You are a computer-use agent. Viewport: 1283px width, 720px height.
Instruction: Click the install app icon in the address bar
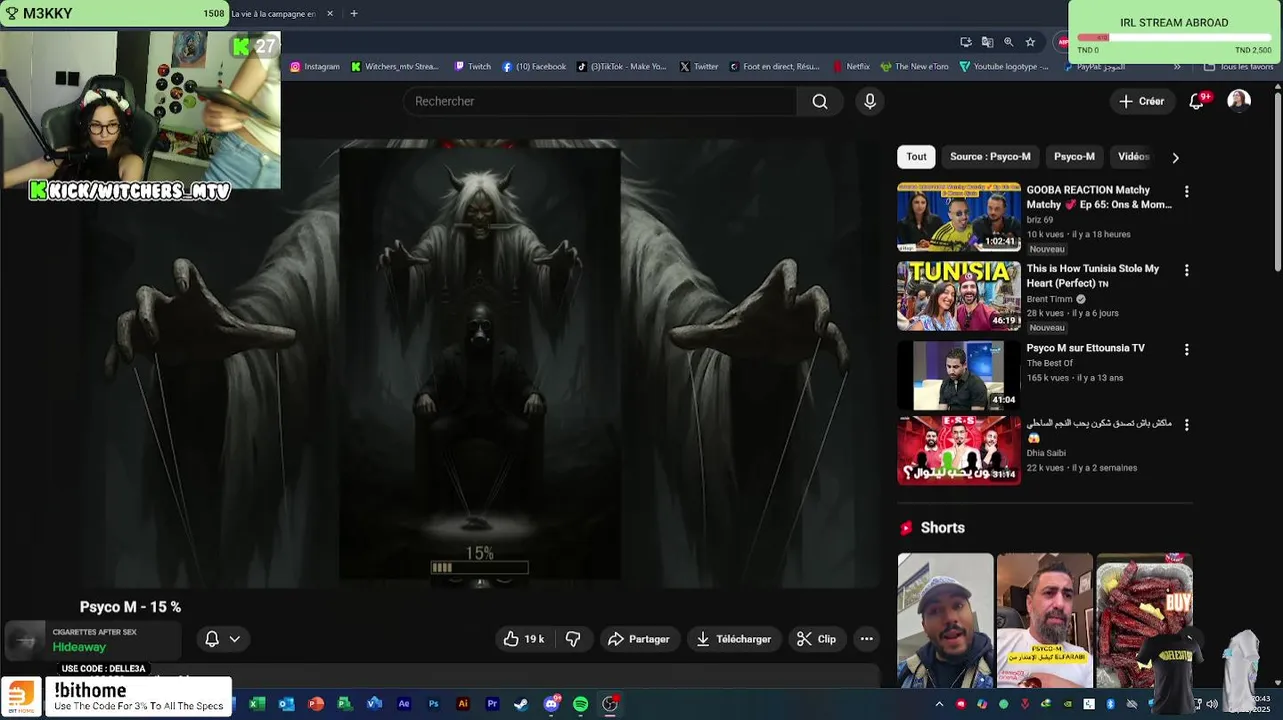(x=965, y=42)
